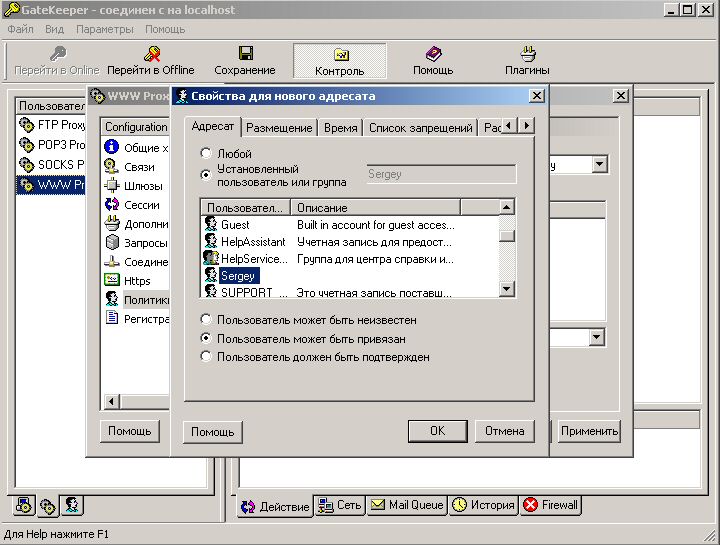
Task: Select the POP3 Proxy gear icon
Action: (27, 145)
